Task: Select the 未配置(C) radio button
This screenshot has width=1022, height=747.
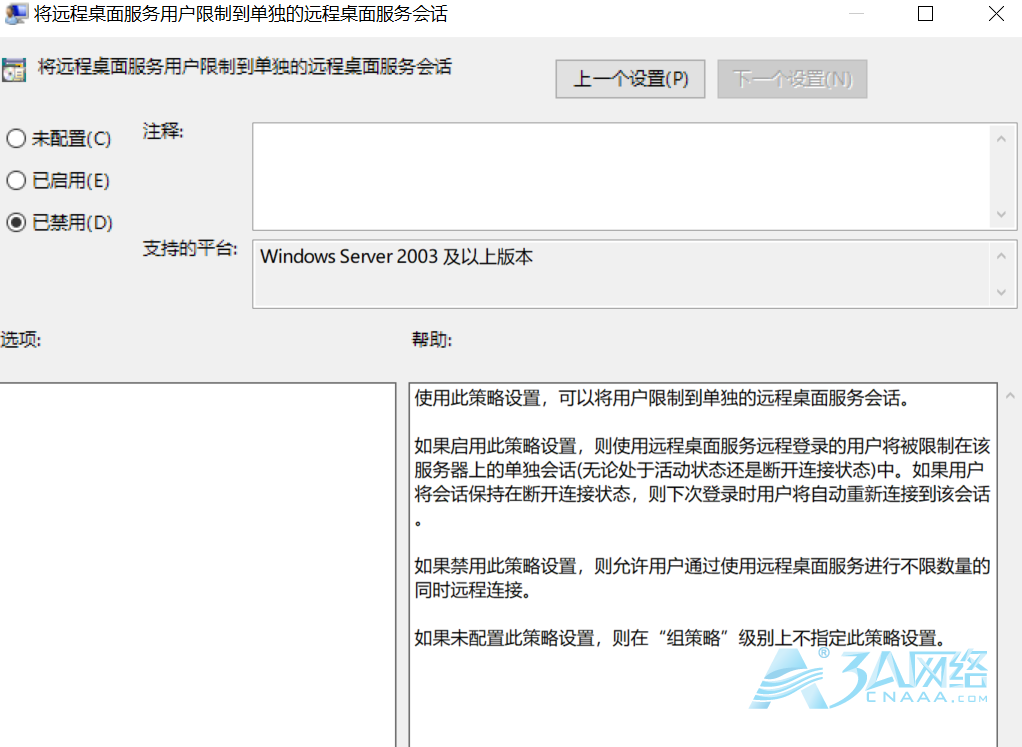Action: [x=16, y=139]
